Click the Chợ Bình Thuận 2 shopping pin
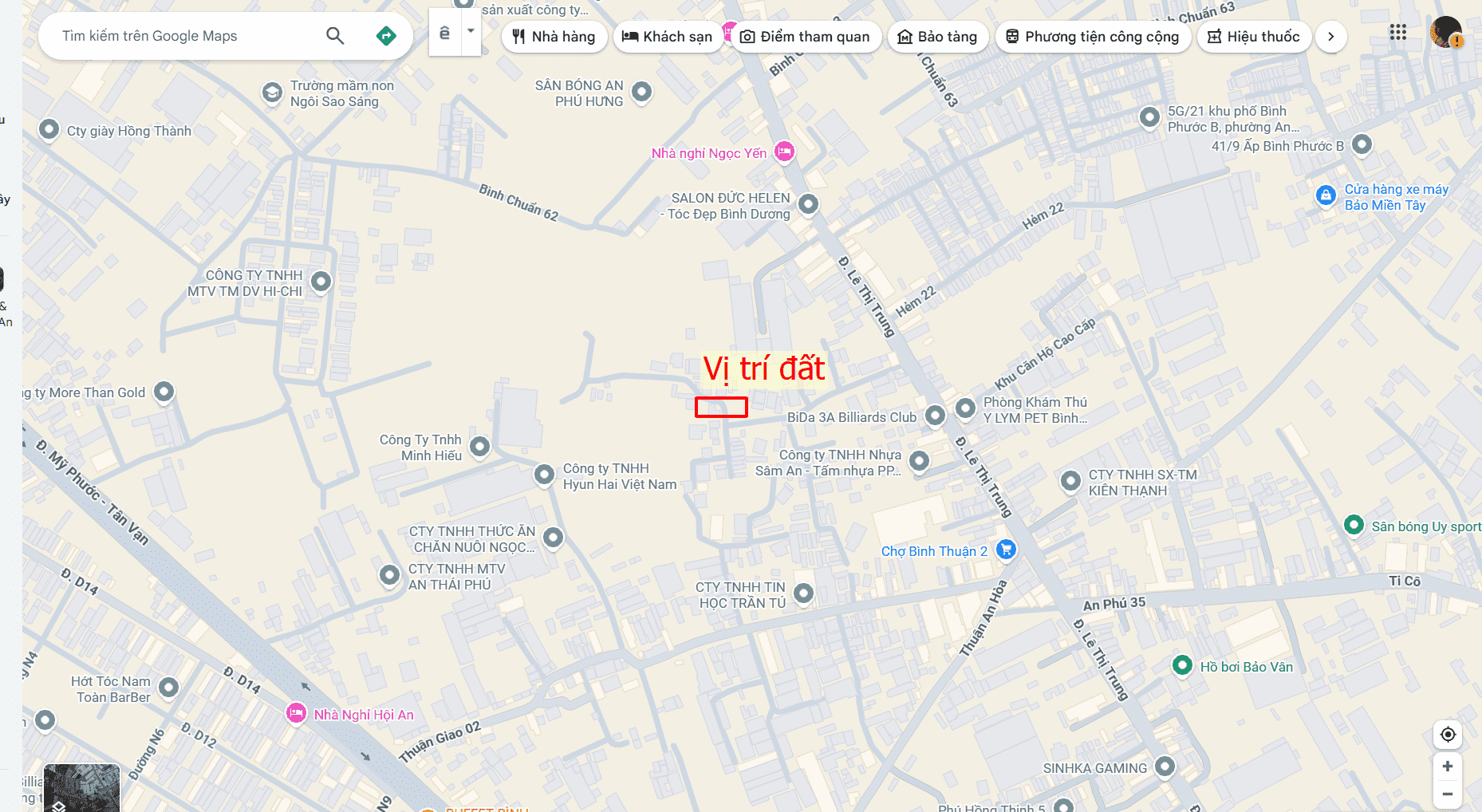 1006,550
